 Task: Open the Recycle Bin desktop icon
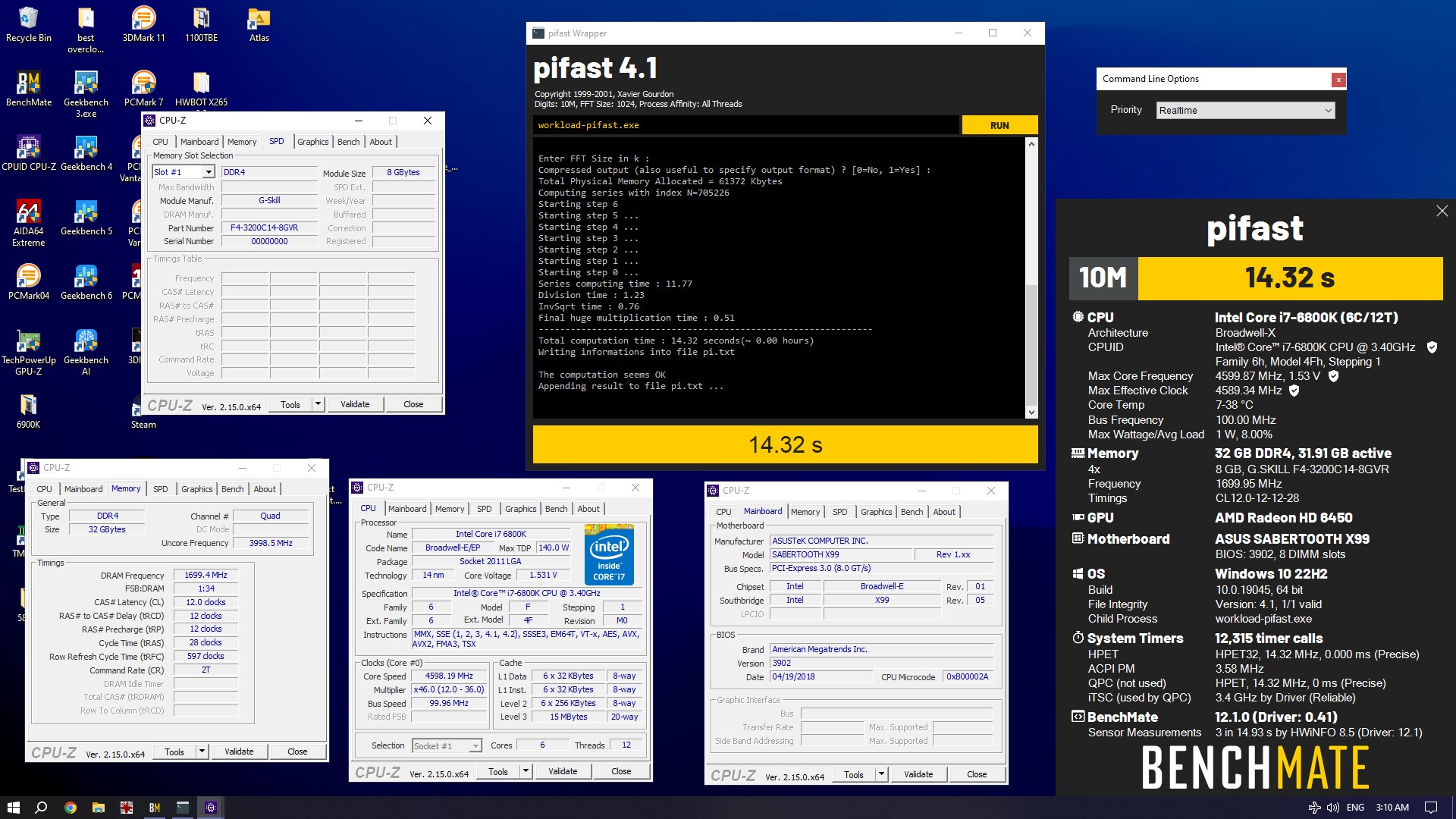(28, 24)
